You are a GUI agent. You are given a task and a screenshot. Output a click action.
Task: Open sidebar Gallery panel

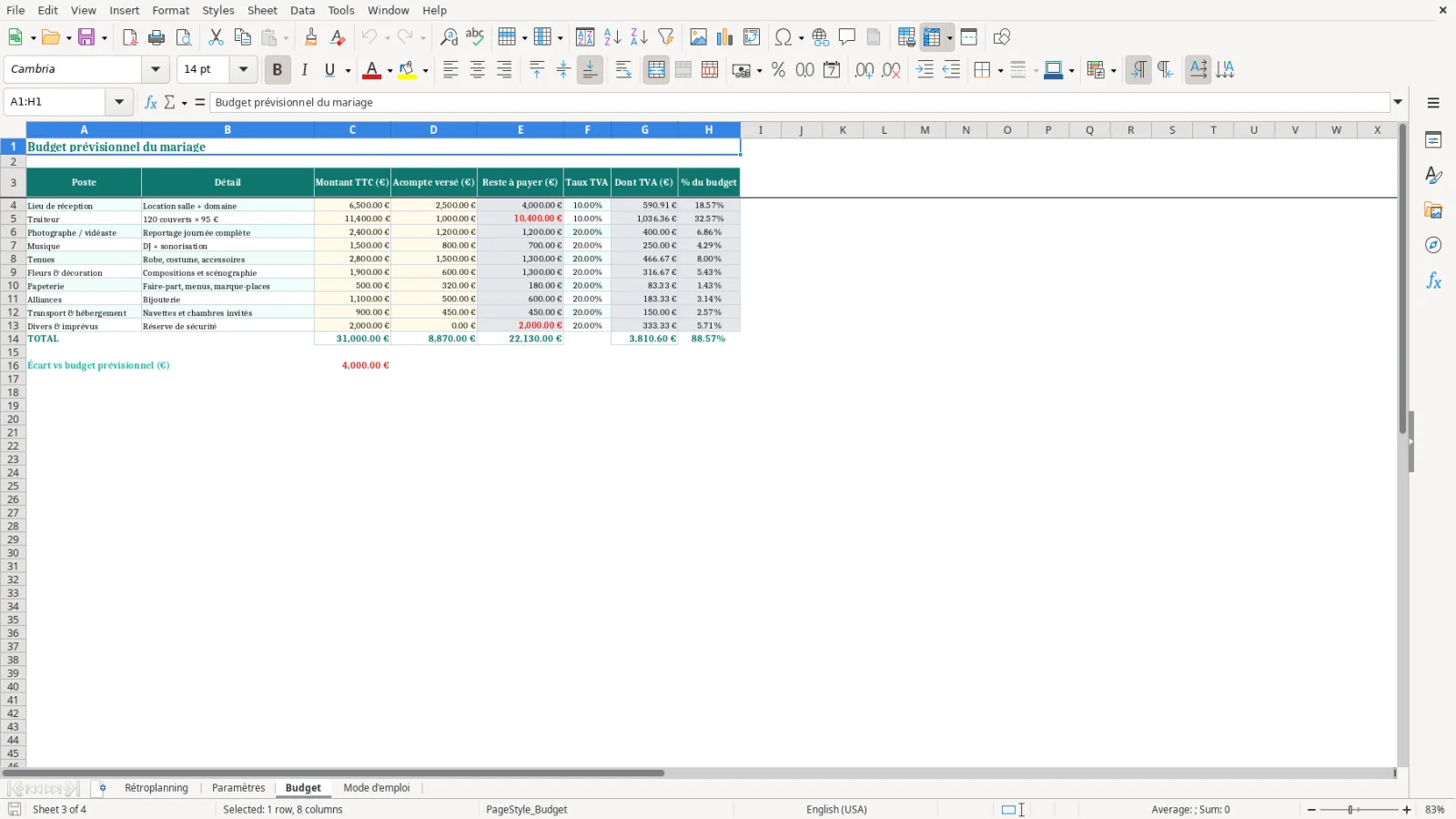point(1433,211)
